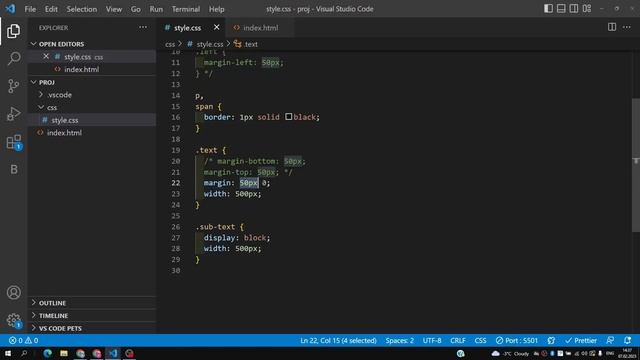The height and width of the screenshot is (360, 640).
Task: Open the Edit menu
Action: click(x=51, y=9)
